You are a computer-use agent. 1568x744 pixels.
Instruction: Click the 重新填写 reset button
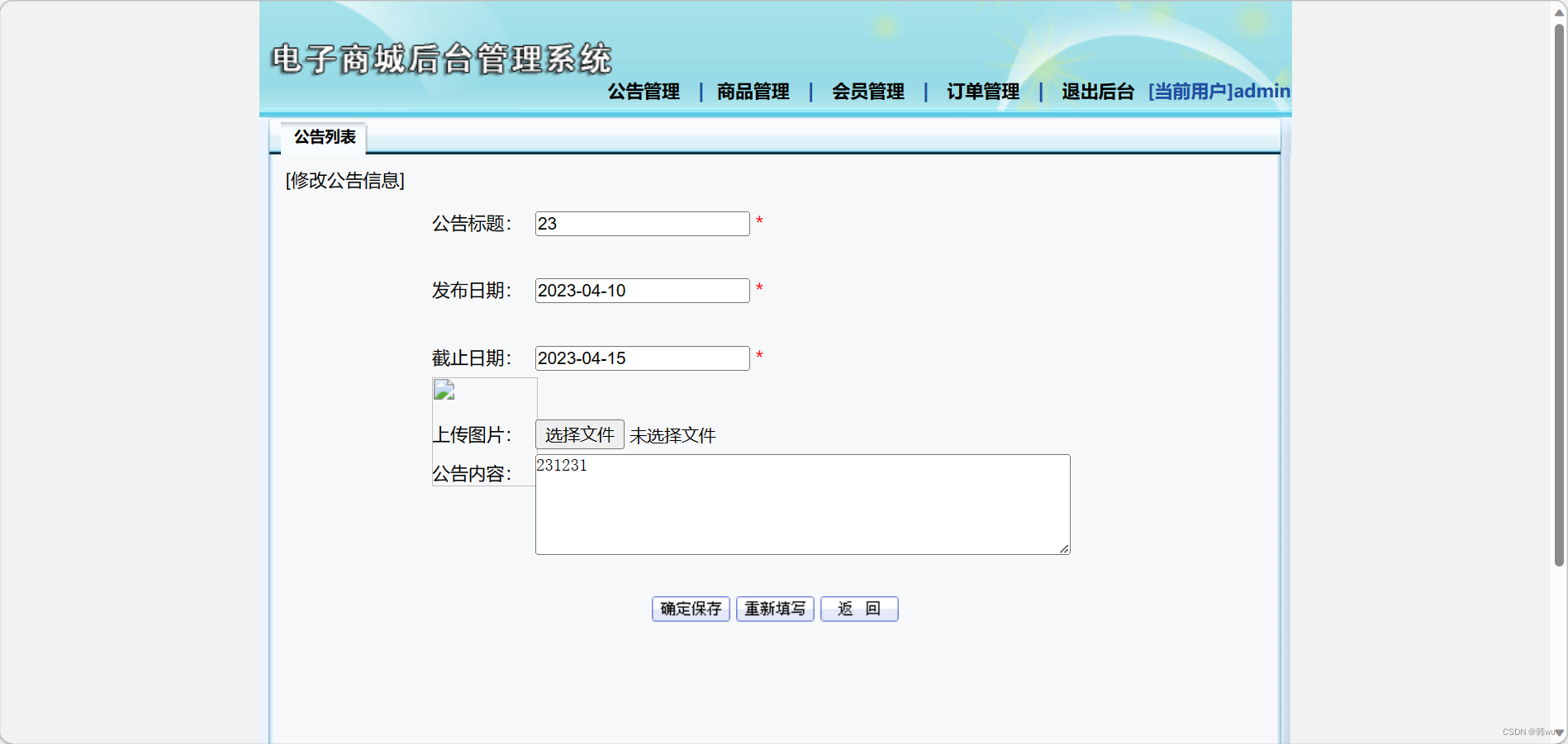pyautogui.click(x=775, y=609)
